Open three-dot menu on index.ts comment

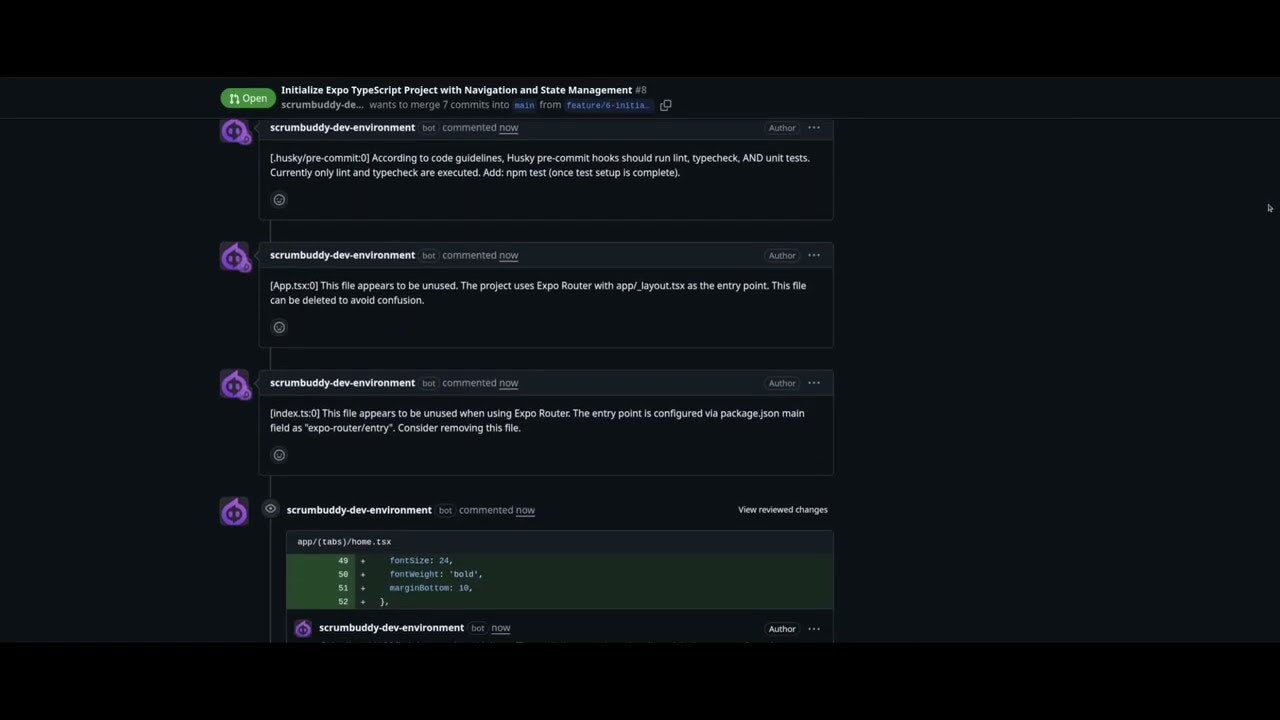(x=814, y=383)
